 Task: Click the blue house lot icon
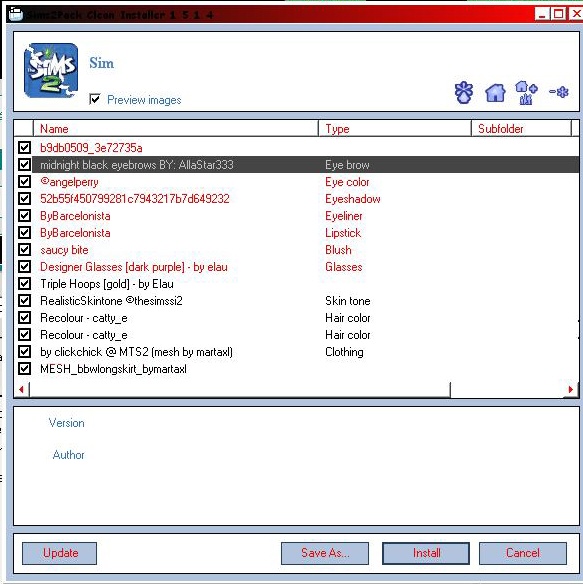495,93
